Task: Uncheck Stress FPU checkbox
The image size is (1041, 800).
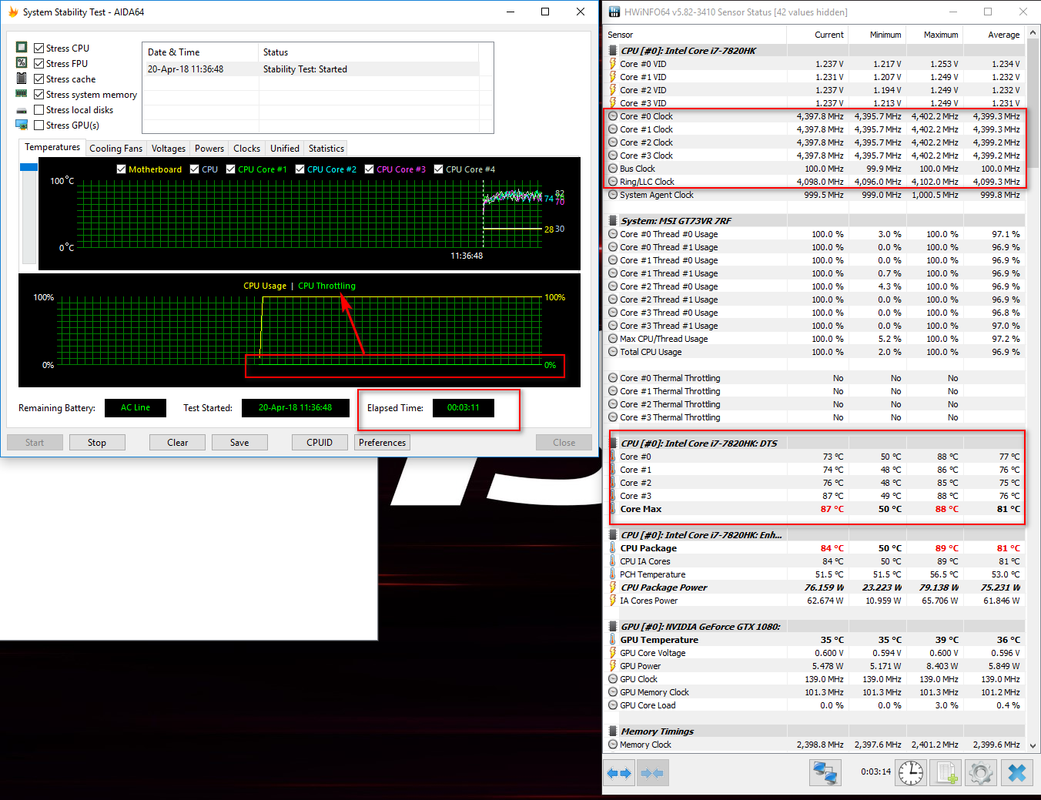Action: point(39,63)
